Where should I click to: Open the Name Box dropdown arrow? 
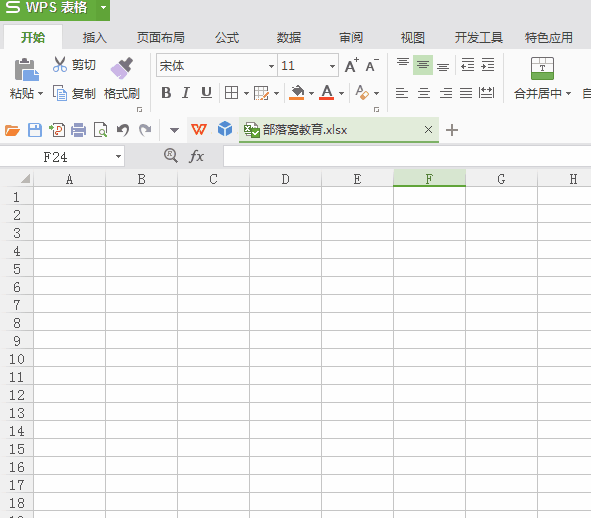118,156
